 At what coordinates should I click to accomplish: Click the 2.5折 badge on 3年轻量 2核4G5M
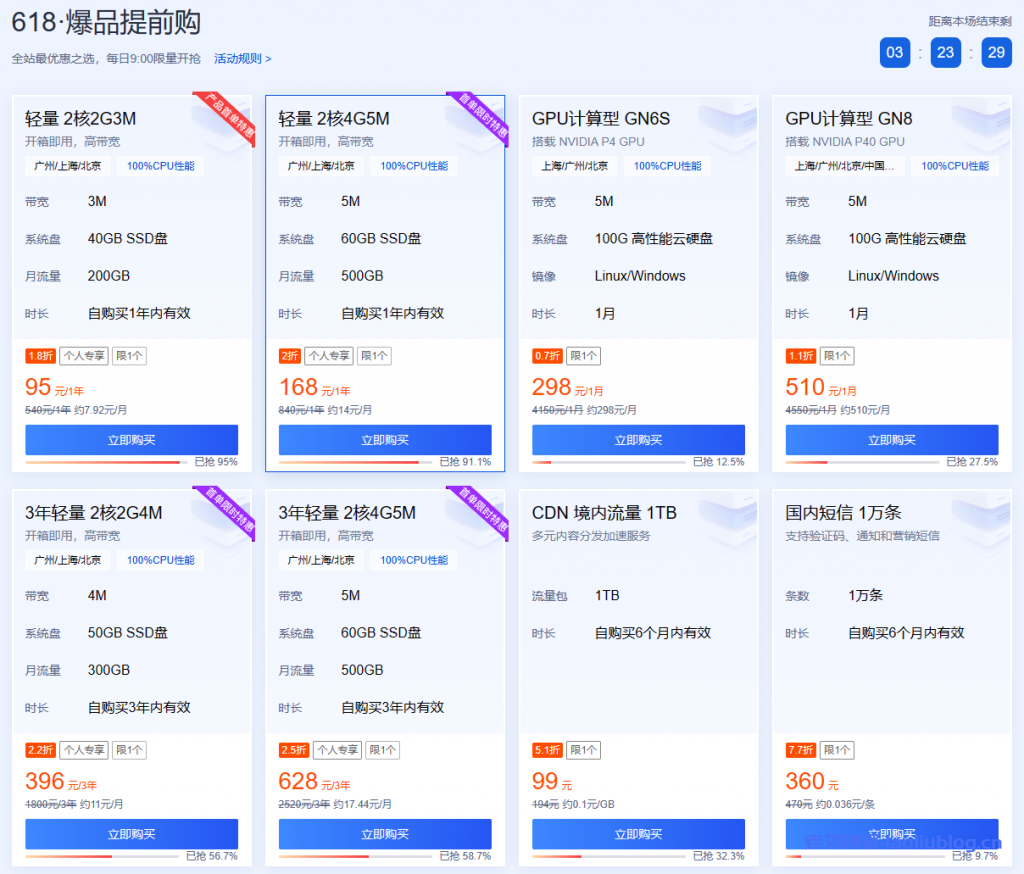(294, 749)
